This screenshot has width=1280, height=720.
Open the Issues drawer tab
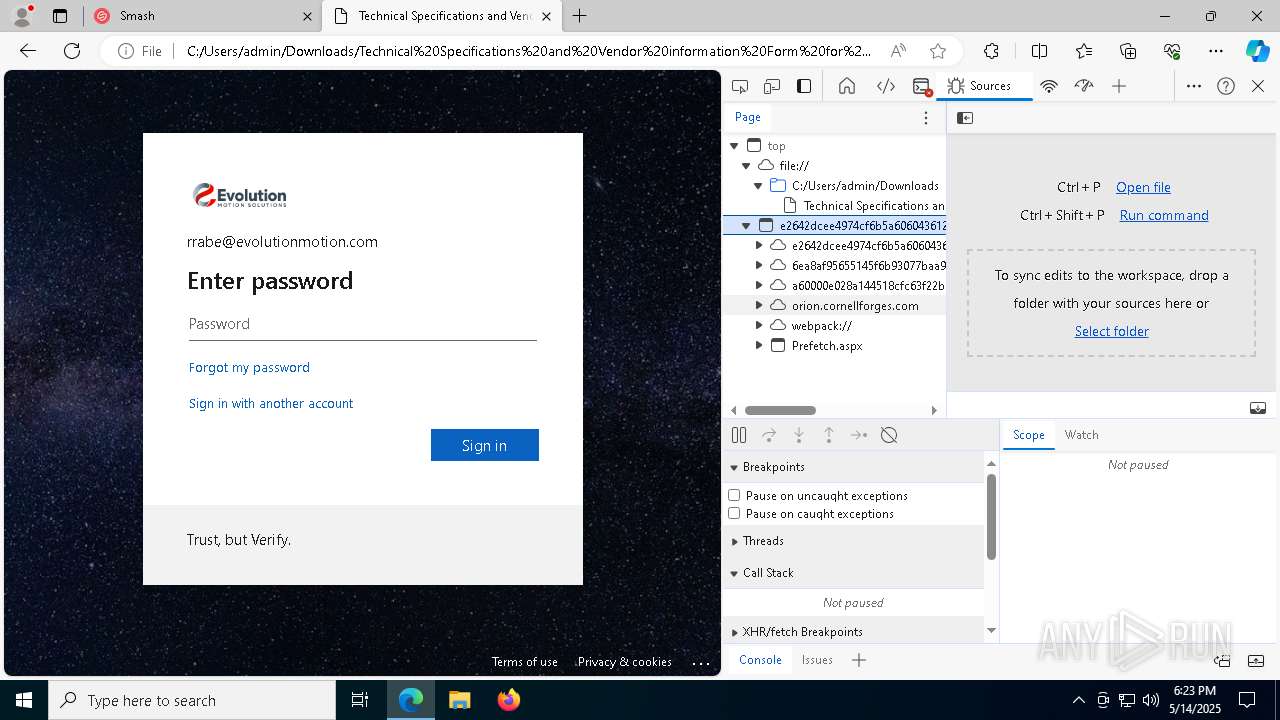(x=817, y=660)
